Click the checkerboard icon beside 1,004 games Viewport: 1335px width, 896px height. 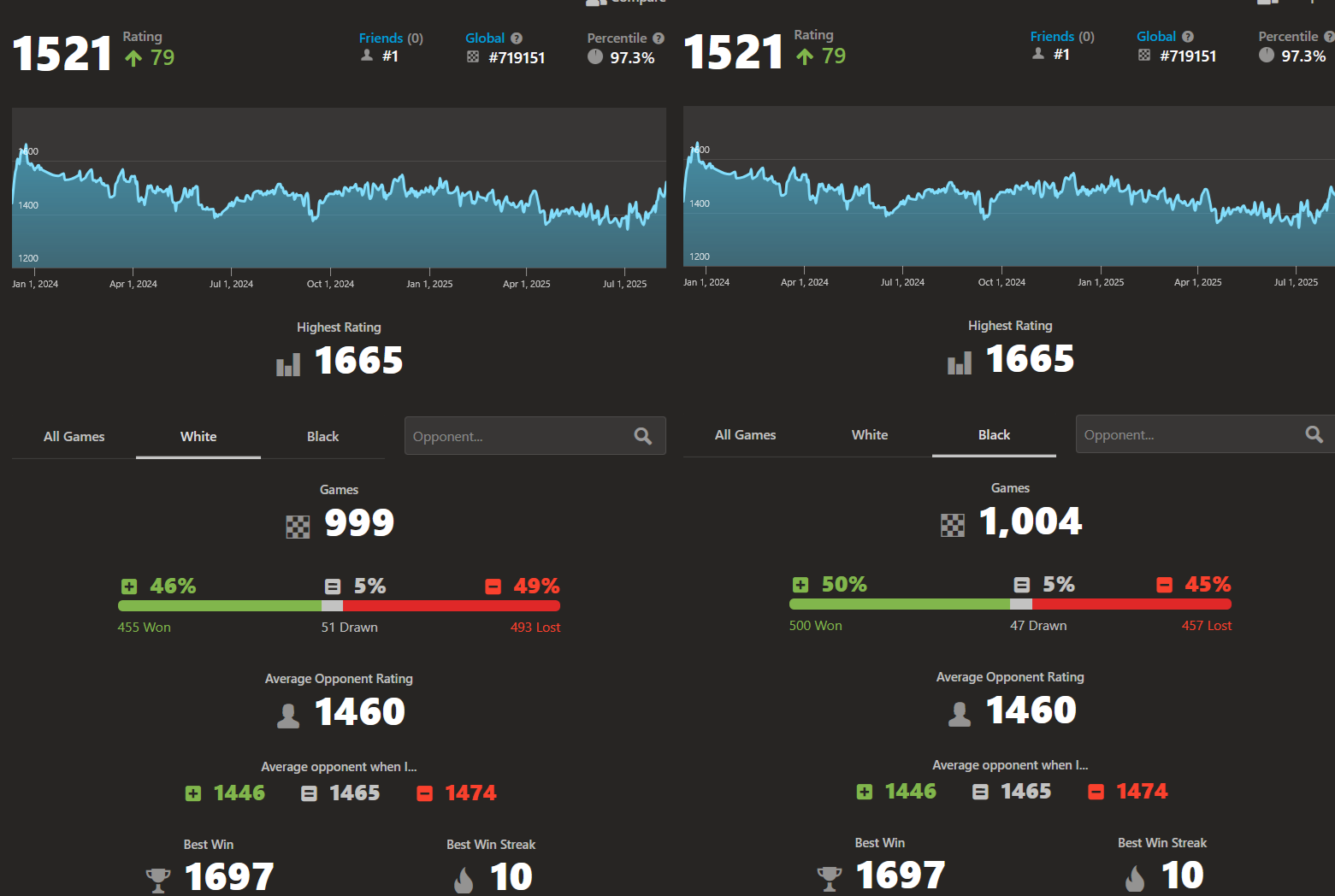click(x=953, y=525)
